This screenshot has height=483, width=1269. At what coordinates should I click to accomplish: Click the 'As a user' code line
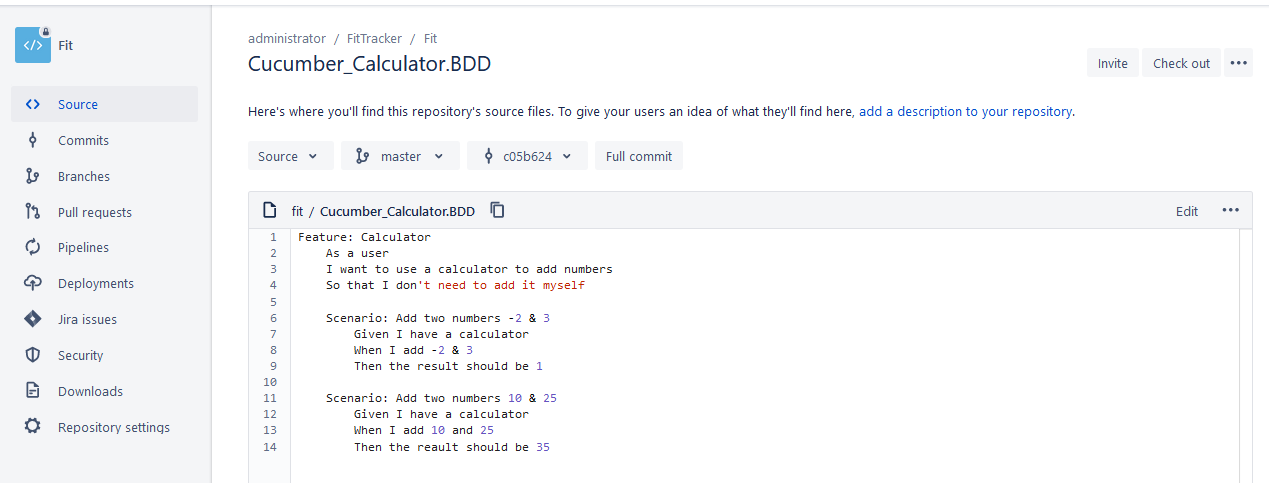(x=357, y=253)
